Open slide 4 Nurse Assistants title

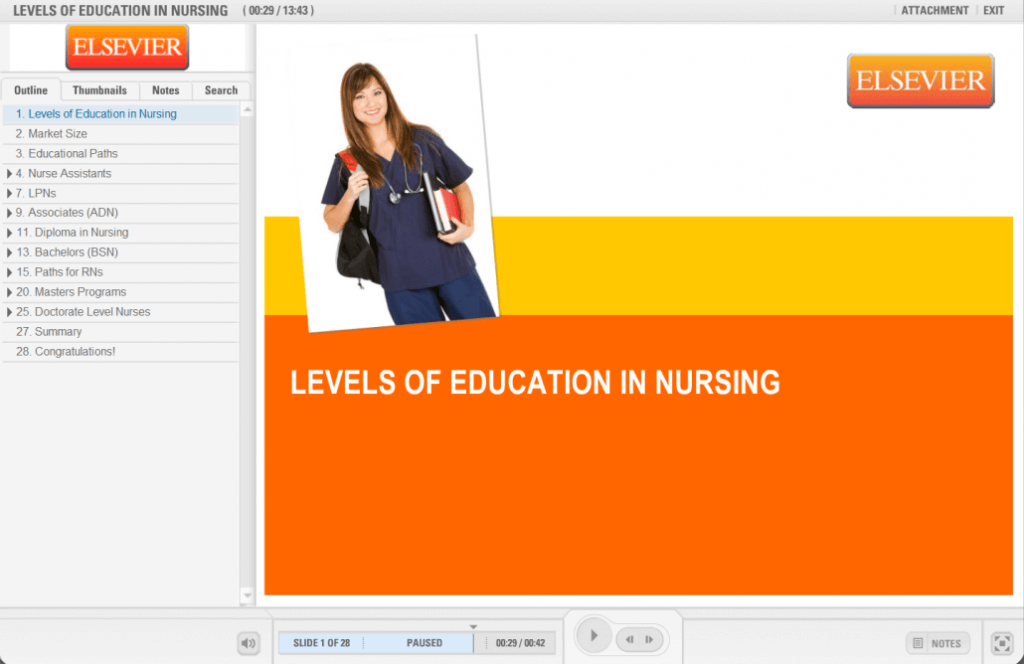[63, 174]
